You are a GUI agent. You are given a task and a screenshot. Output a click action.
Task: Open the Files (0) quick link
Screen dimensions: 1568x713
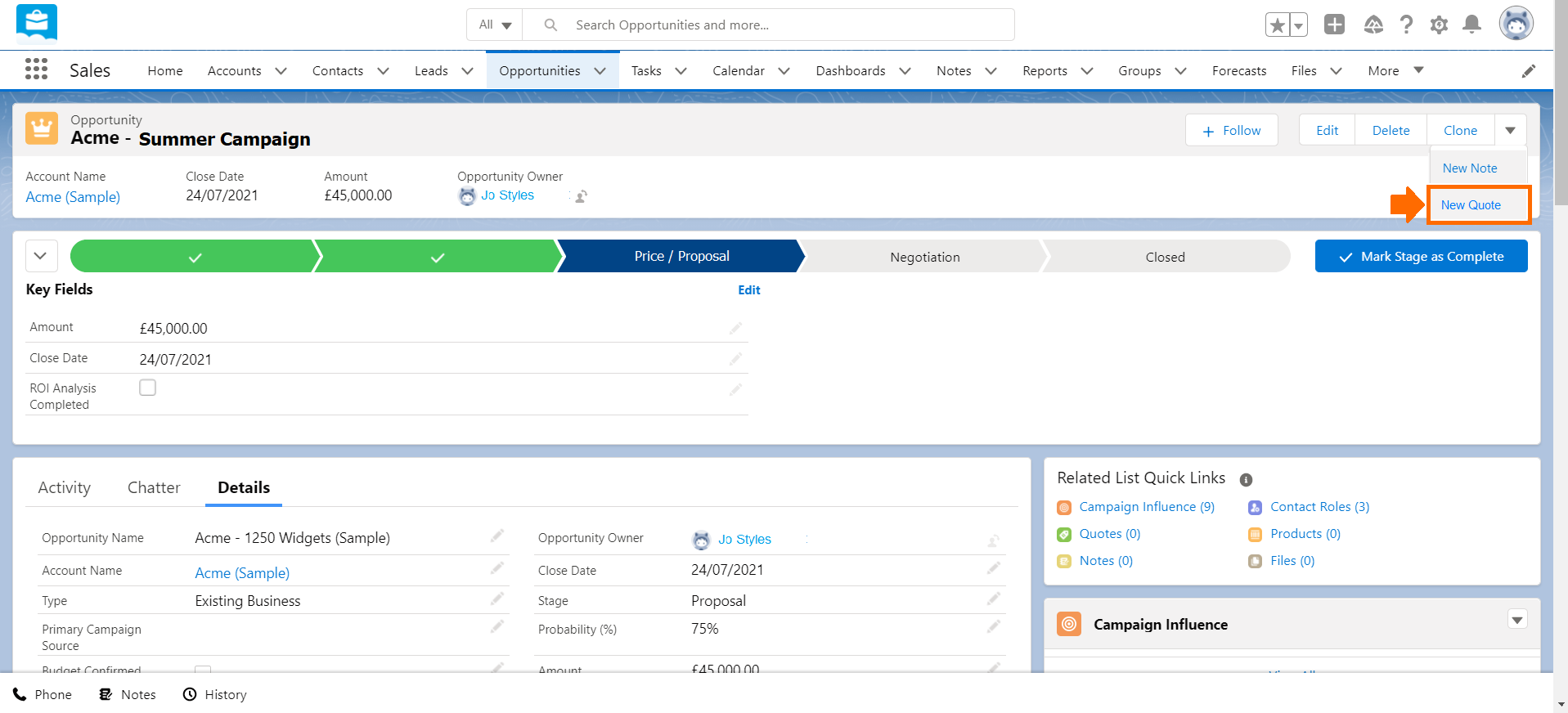(1292, 561)
